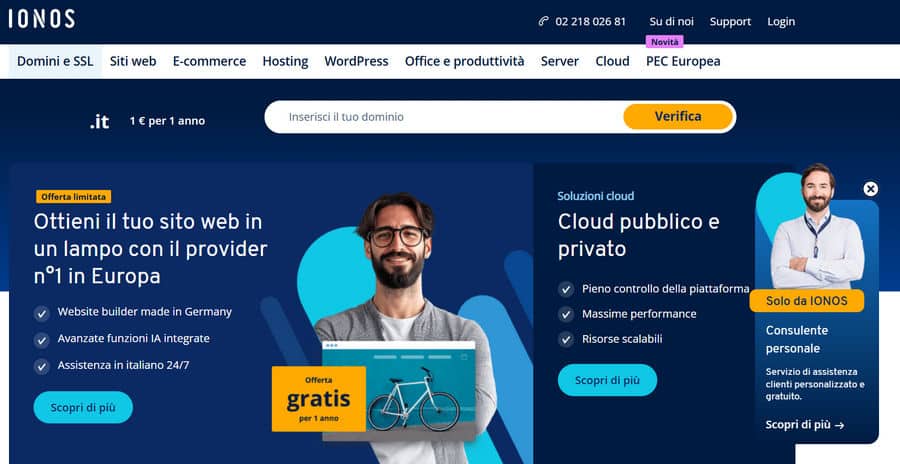Click Scopri di più under Cloud pubblico
Viewport: 900px width, 464px height.
607,380
